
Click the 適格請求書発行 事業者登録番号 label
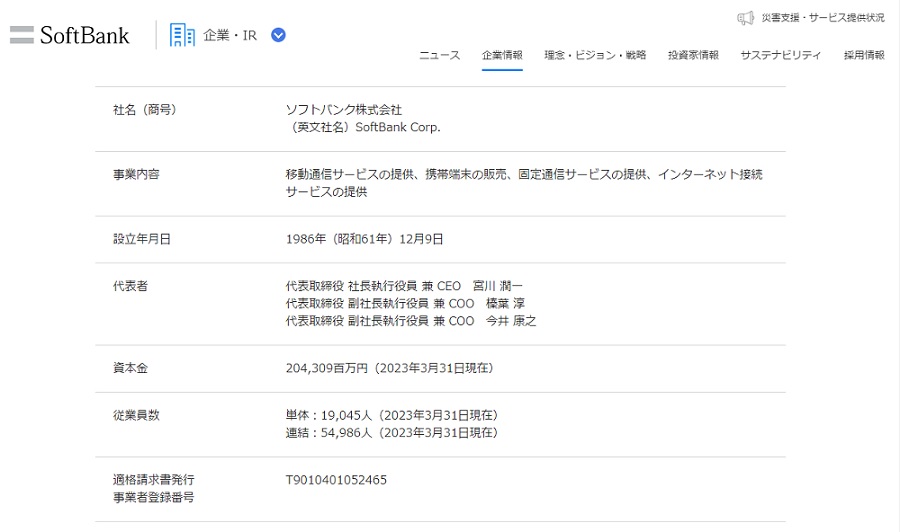tap(153, 488)
